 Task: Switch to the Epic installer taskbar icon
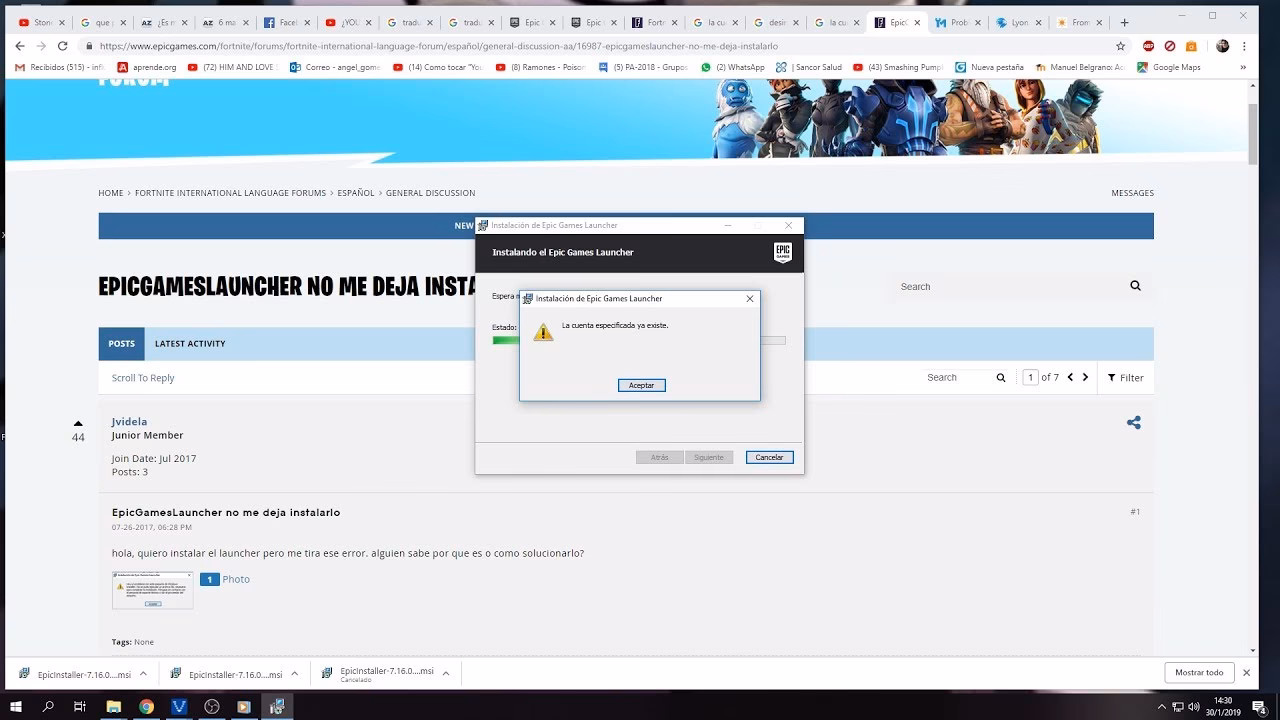coord(277,706)
